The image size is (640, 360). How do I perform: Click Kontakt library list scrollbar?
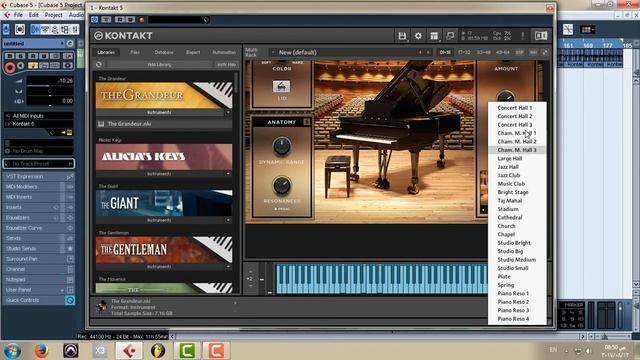pyautogui.click(x=236, y=83)
